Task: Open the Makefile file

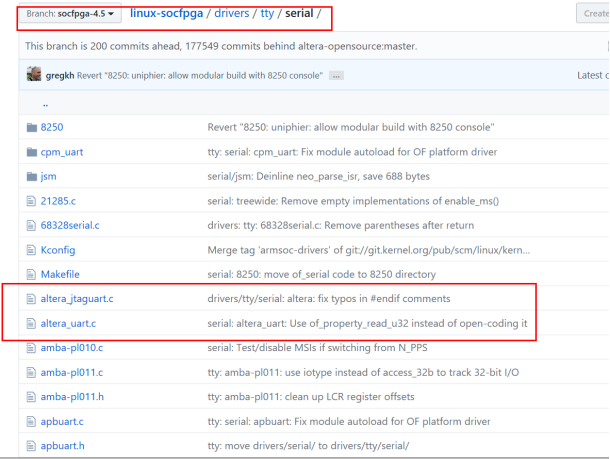Action: 60,275
